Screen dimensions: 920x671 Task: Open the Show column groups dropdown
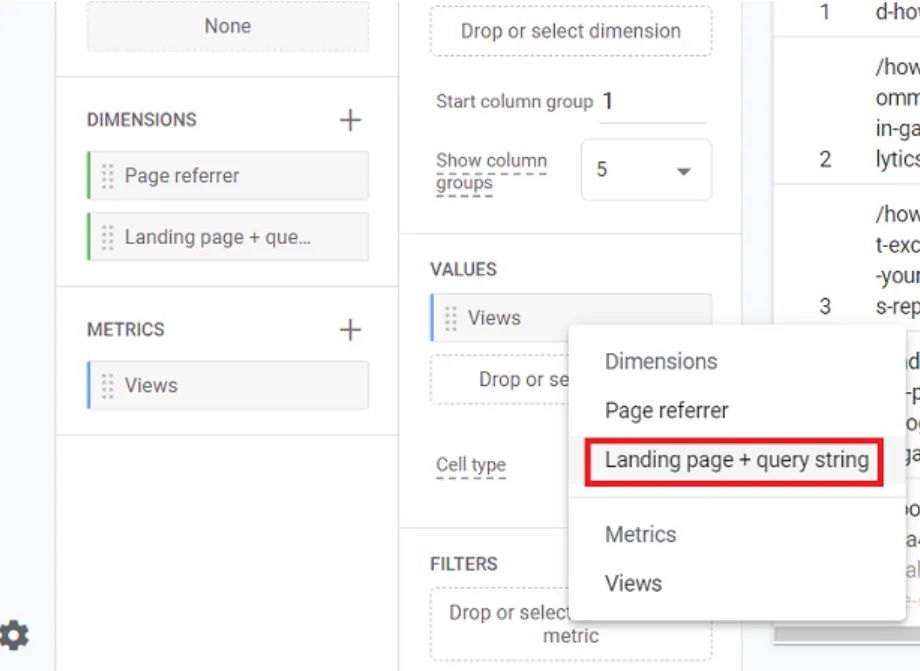(646, 170)
